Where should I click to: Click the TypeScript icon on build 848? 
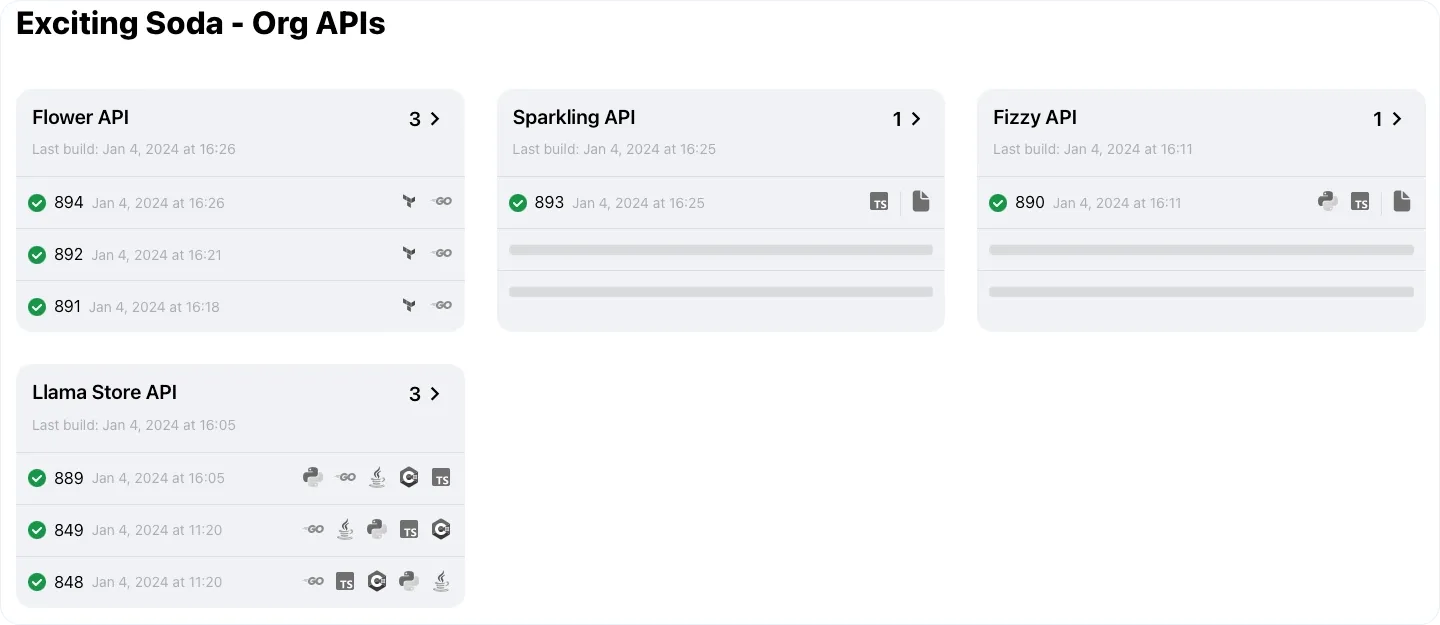point(345,581)
